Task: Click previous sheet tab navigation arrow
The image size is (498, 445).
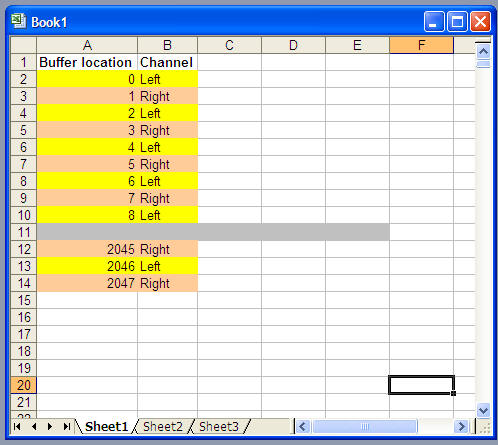Action: coord(34,427)
